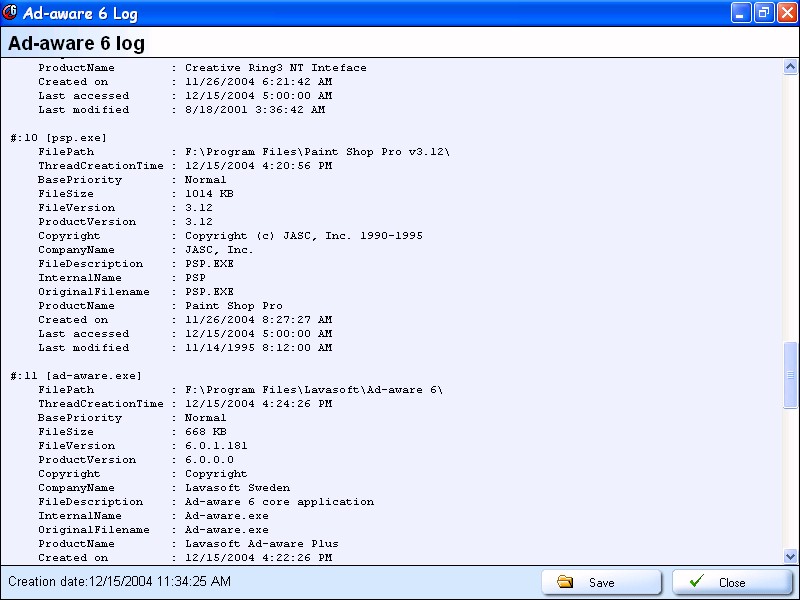Viewport: 800px width, 600px height.
Task: Click the product version '6.0.0.0'
Action: tap(209, 460)
